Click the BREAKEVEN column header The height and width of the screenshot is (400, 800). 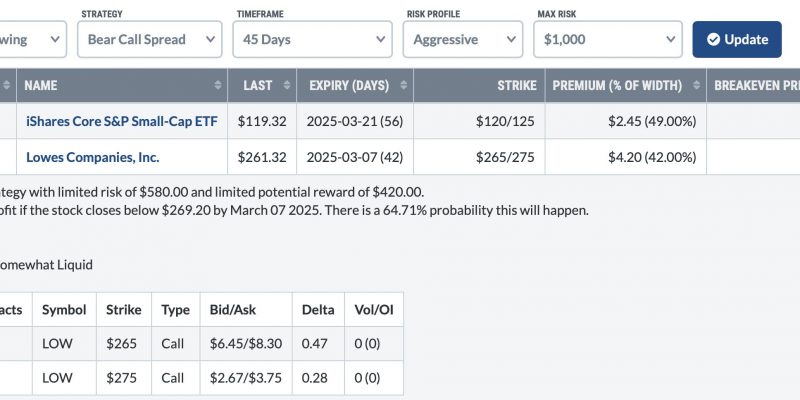click(753, 86)
